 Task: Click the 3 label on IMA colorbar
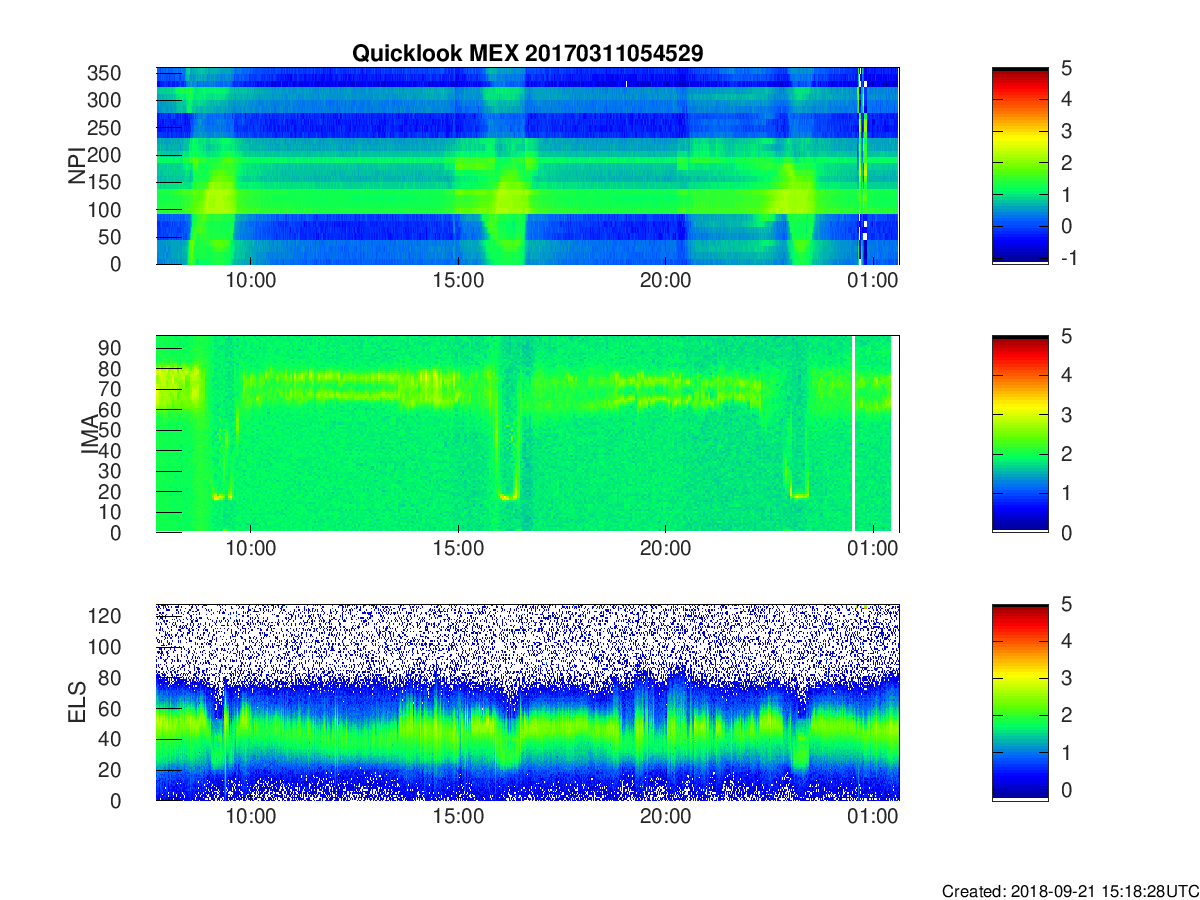(x=1066, y=414)
